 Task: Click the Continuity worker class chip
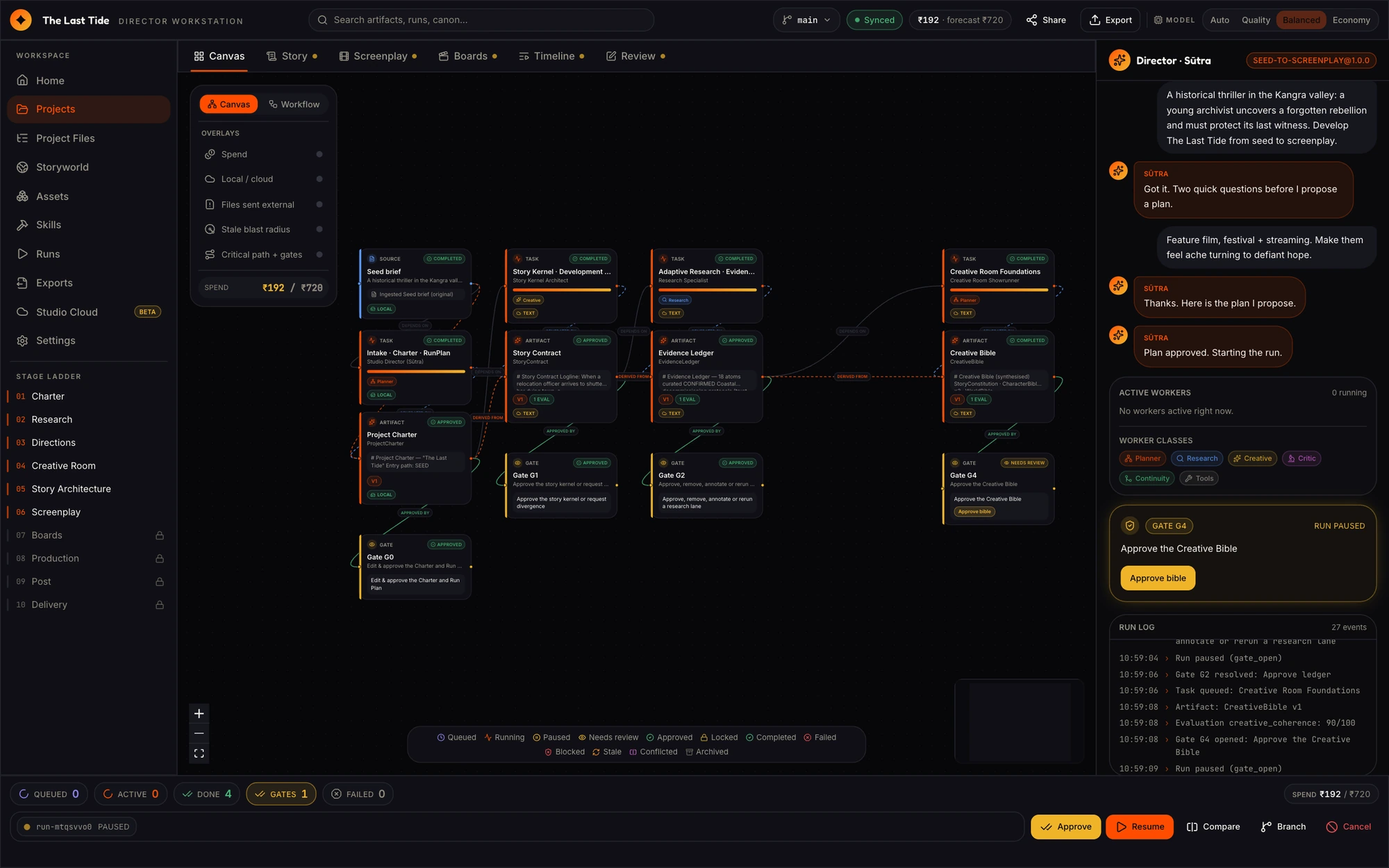(x=1147, y=478)
